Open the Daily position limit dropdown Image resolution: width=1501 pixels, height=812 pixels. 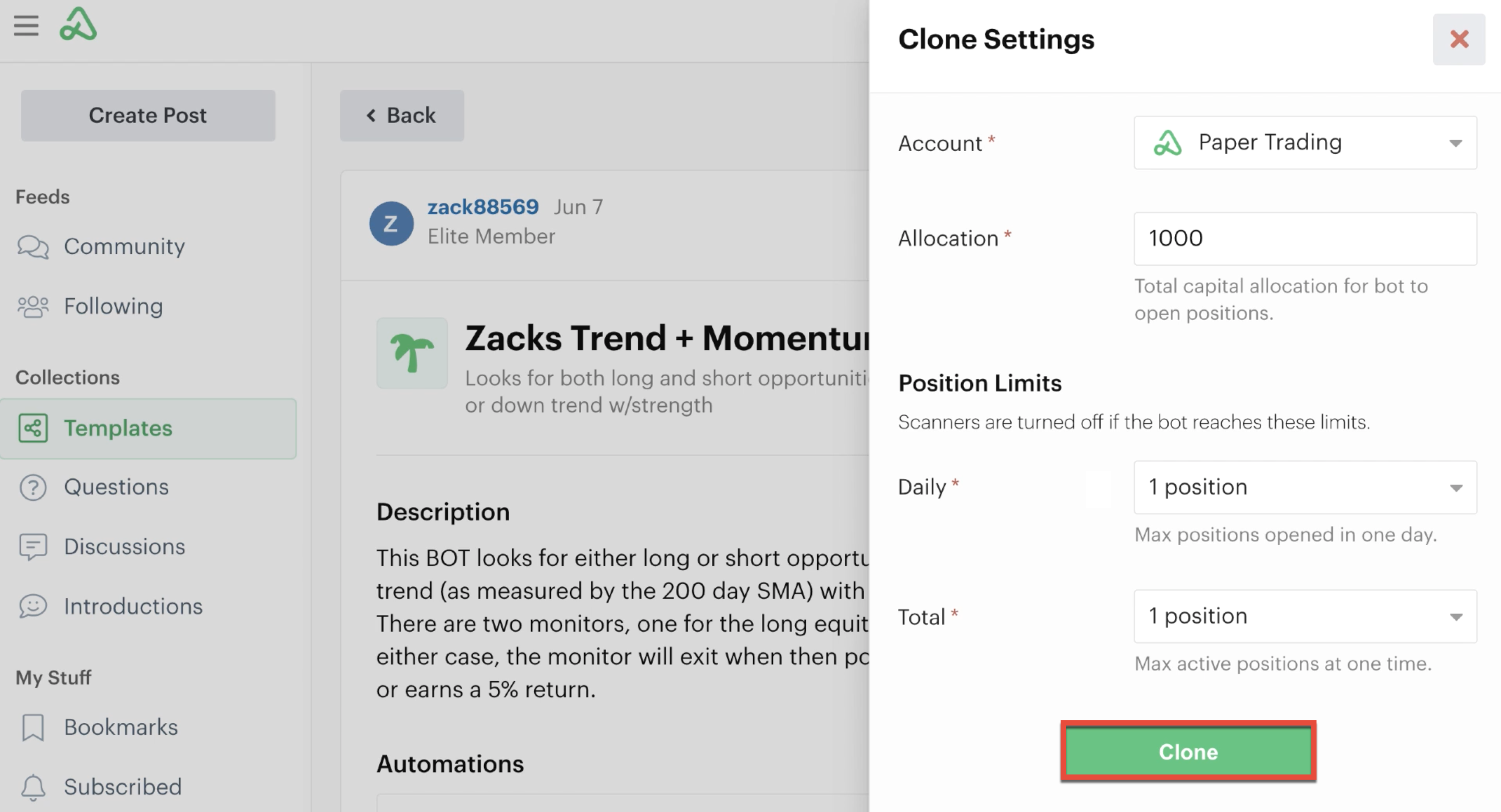[1305, 487]
